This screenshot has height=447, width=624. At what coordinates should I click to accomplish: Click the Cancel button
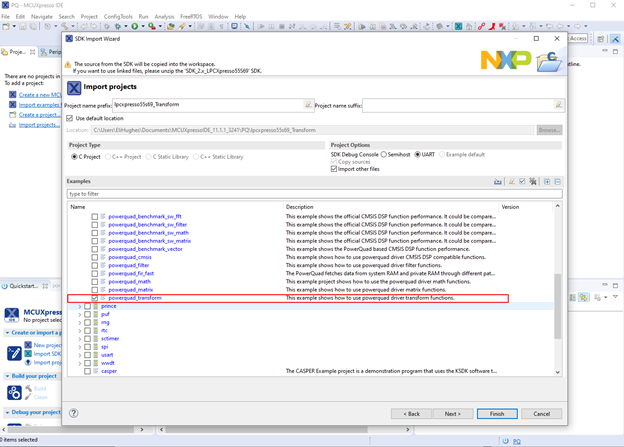point(542,414)
